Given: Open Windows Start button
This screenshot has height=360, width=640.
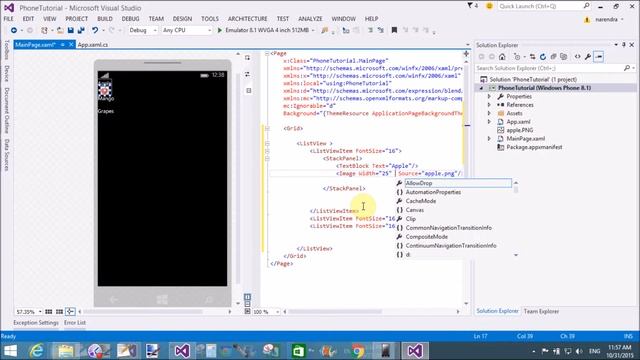Looking at the screenshot, I should (x=10, y=351).
